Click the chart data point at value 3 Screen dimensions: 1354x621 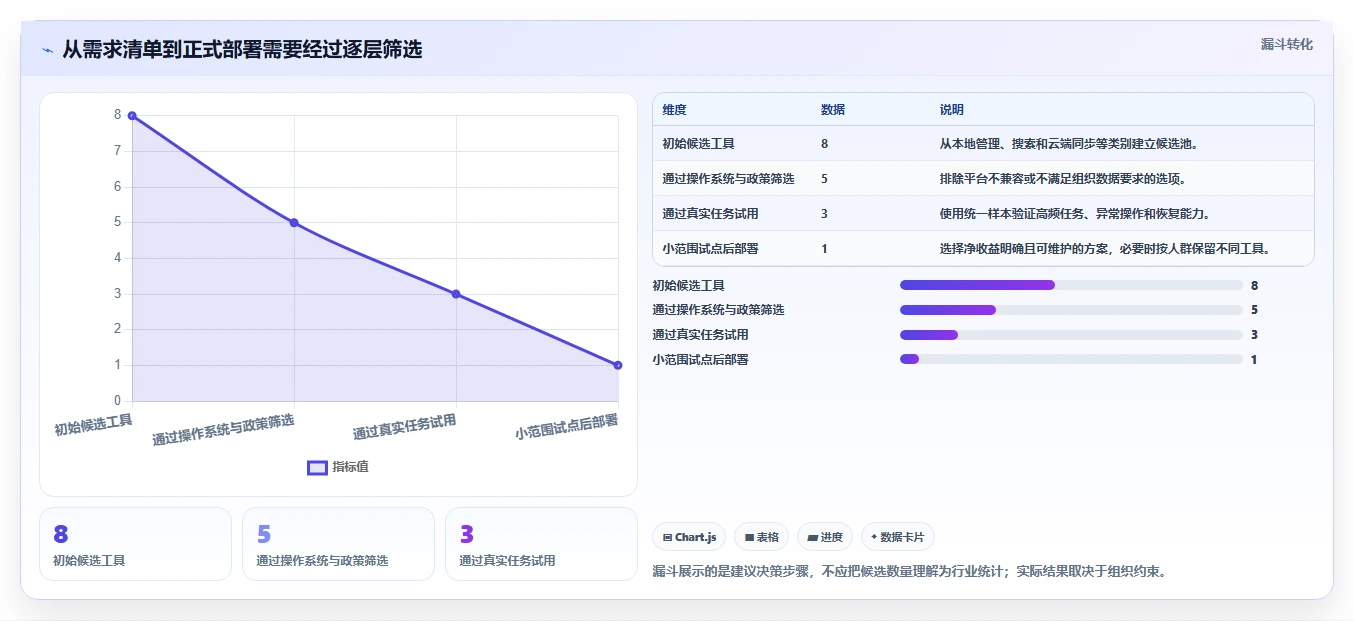coord(456,294)
